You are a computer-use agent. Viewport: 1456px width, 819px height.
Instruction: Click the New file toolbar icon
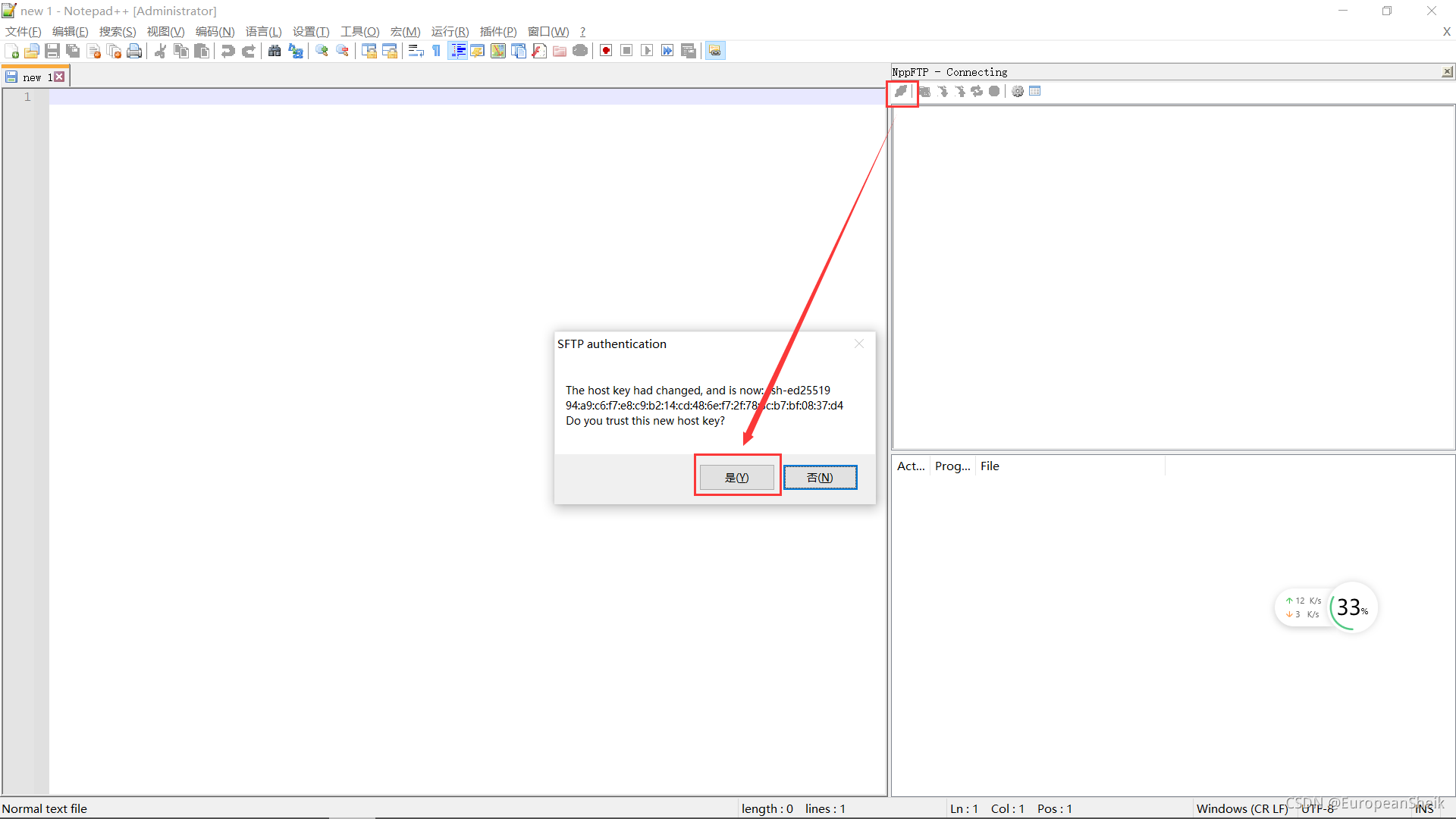[11, 51]
